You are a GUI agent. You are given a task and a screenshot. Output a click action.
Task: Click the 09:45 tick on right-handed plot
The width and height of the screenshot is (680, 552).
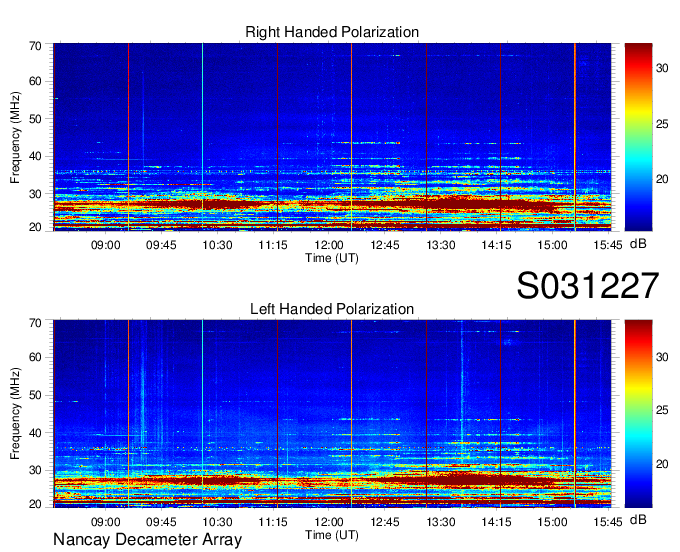[161, 245]
